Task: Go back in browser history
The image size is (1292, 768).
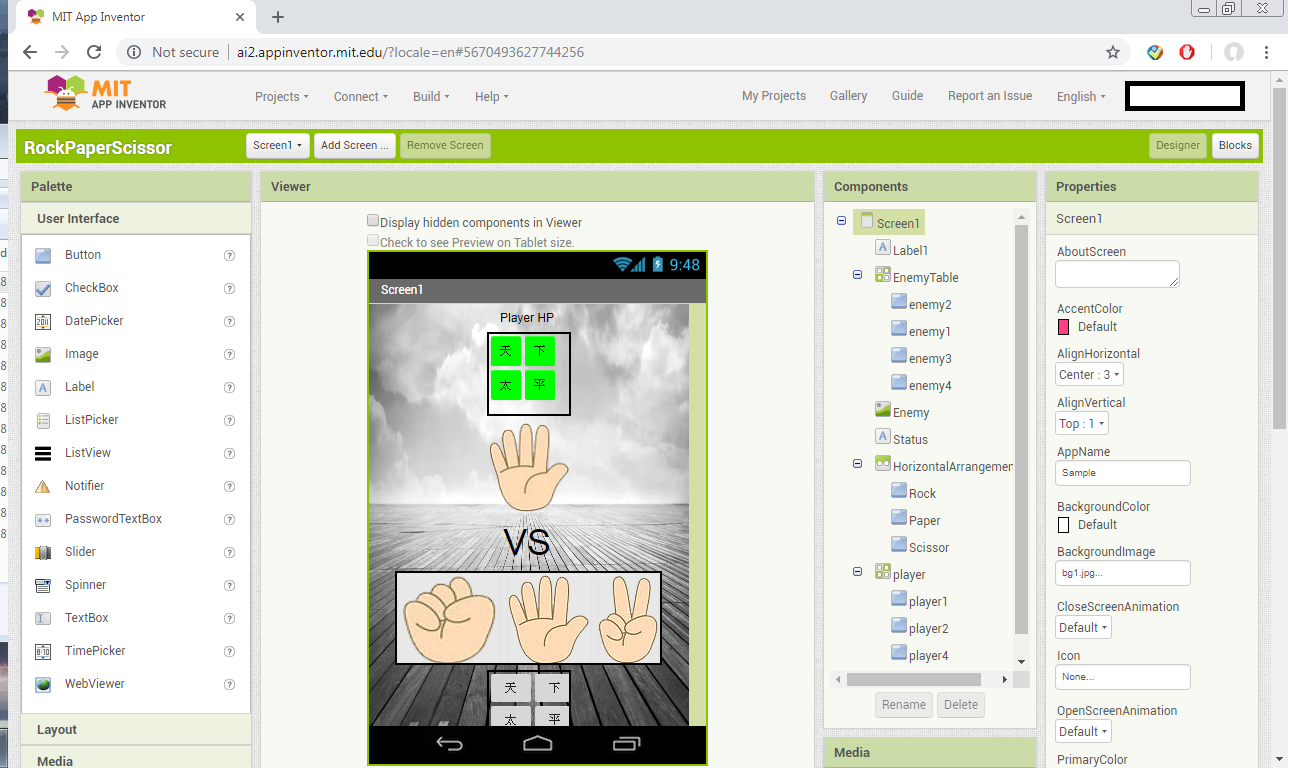Action: coord(30,52)
